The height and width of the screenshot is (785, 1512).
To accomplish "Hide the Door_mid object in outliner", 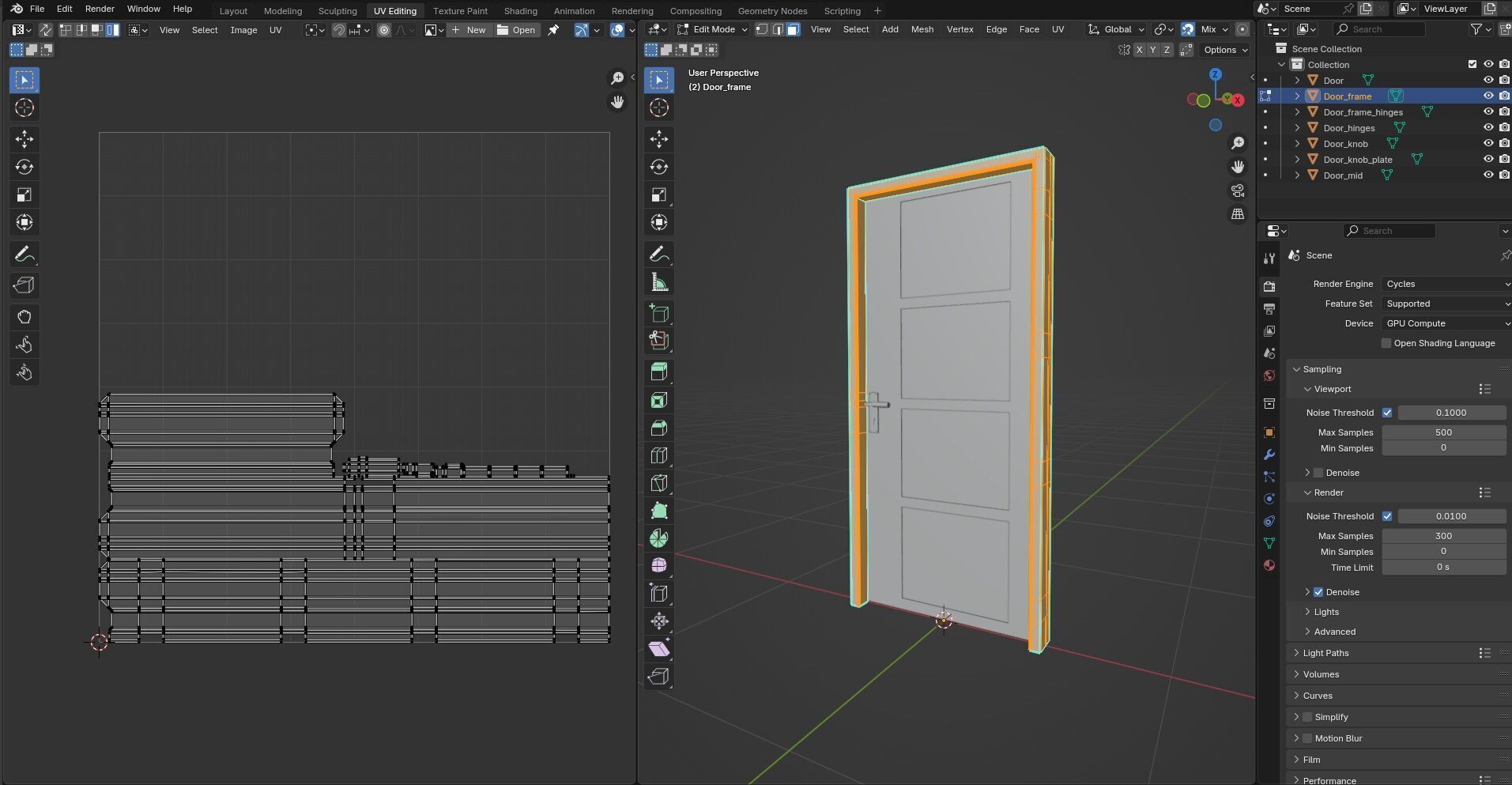I will click(1488, 175).
